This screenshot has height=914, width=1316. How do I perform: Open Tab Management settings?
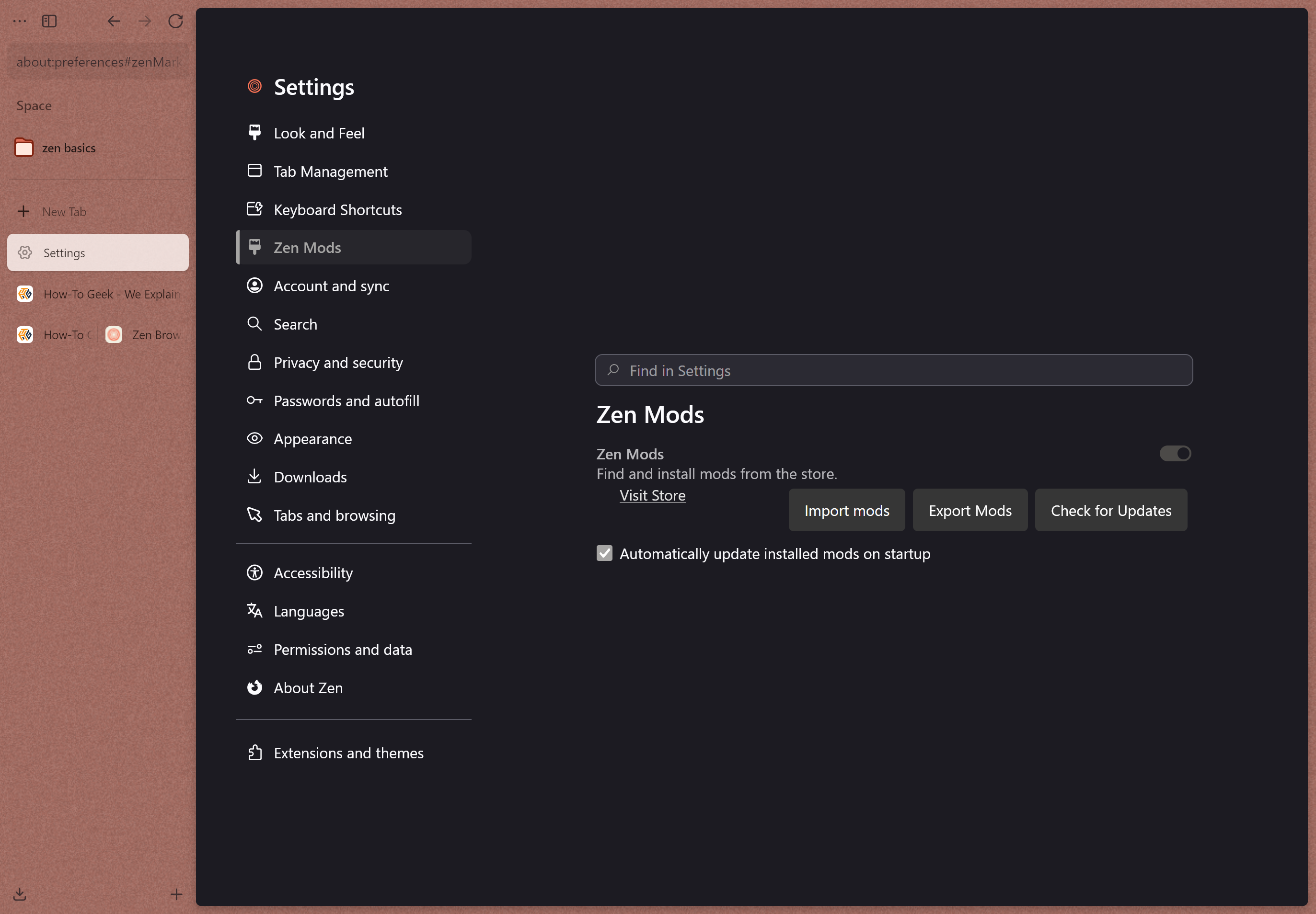[354, 171]
